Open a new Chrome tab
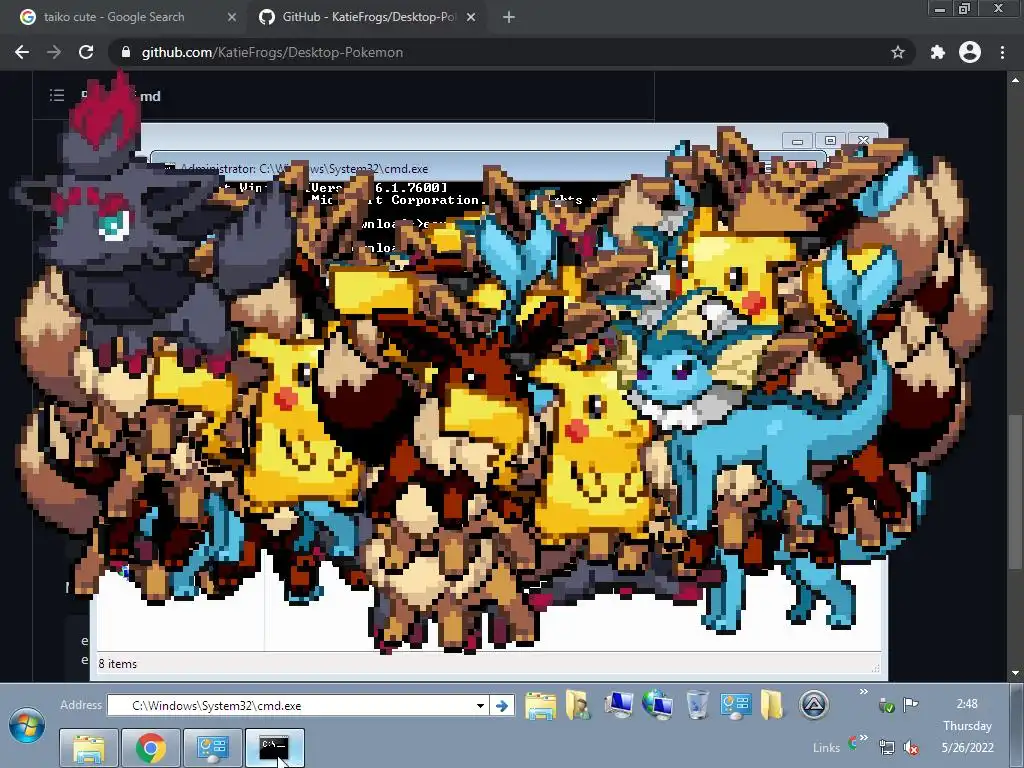Image resolution: width=1024 pixels, height=768 pixels. (509, 18)
